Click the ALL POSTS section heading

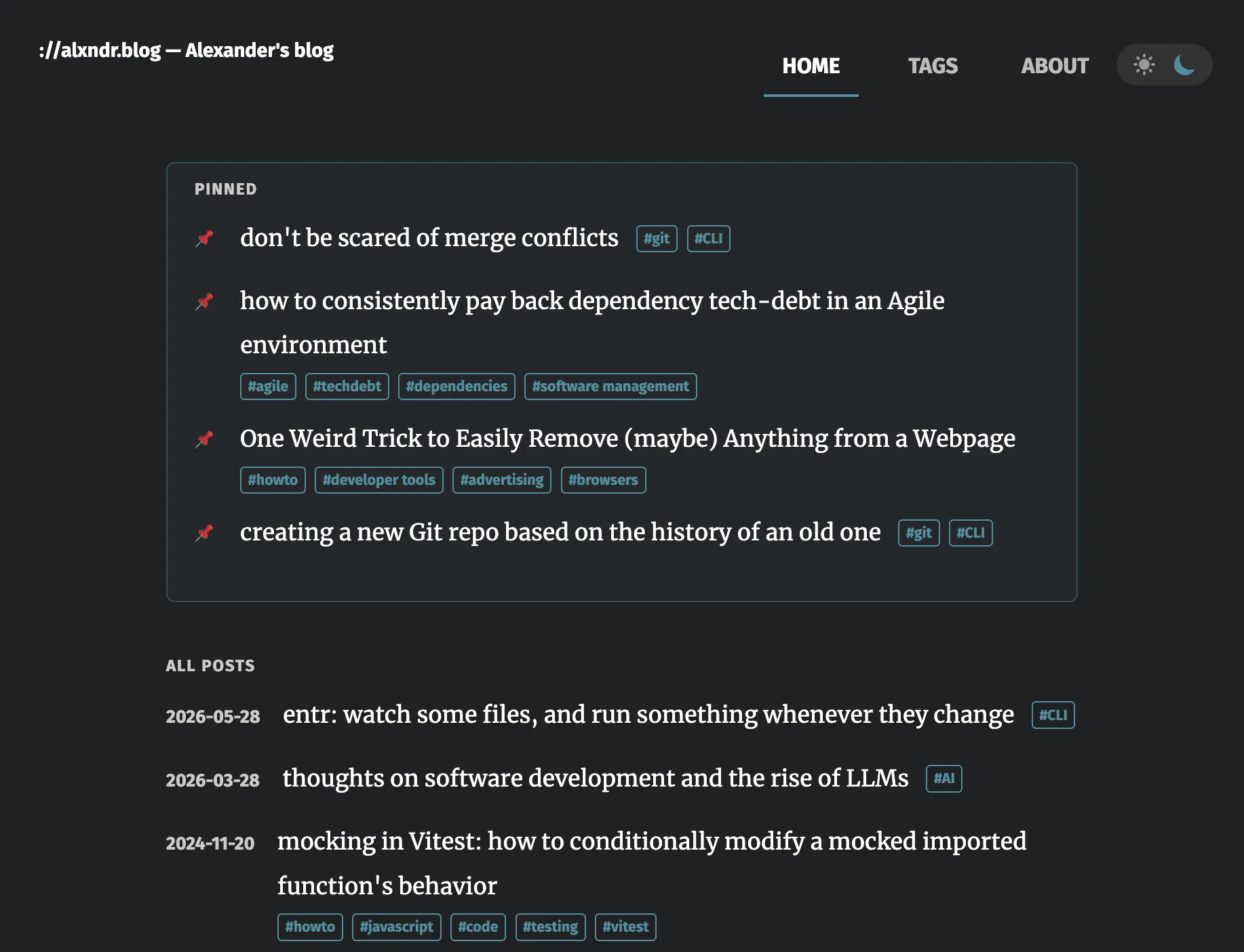coord(210,666)
